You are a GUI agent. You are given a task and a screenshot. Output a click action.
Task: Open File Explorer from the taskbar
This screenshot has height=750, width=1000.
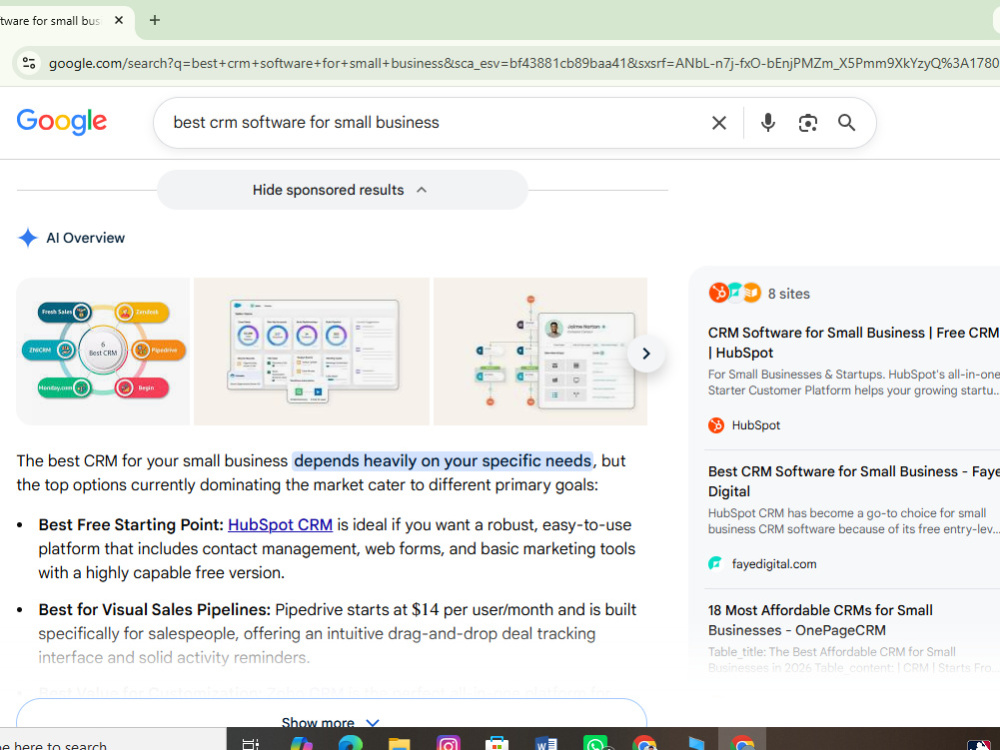click(x=399, y=744)
